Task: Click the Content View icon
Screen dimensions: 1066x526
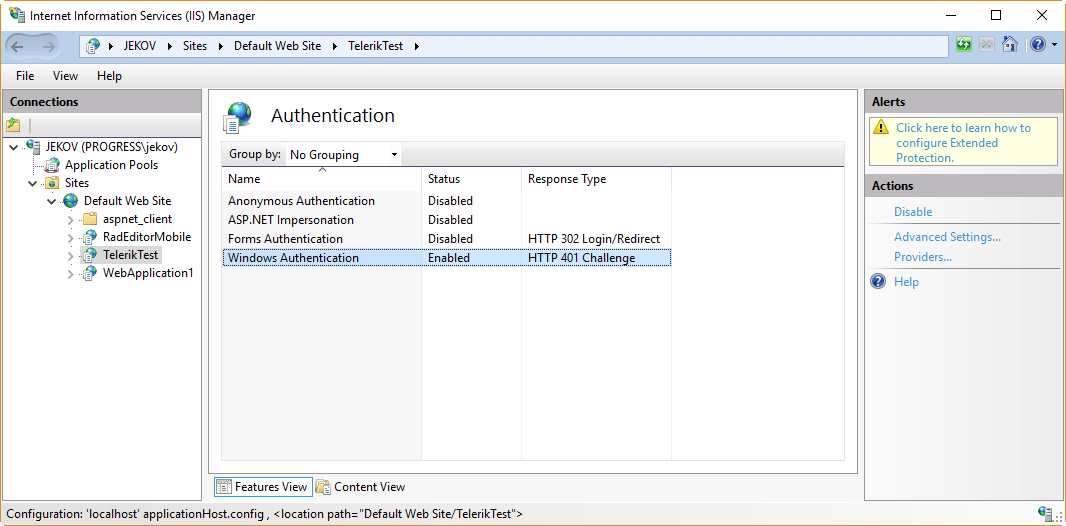Action: tap(323, 487)
